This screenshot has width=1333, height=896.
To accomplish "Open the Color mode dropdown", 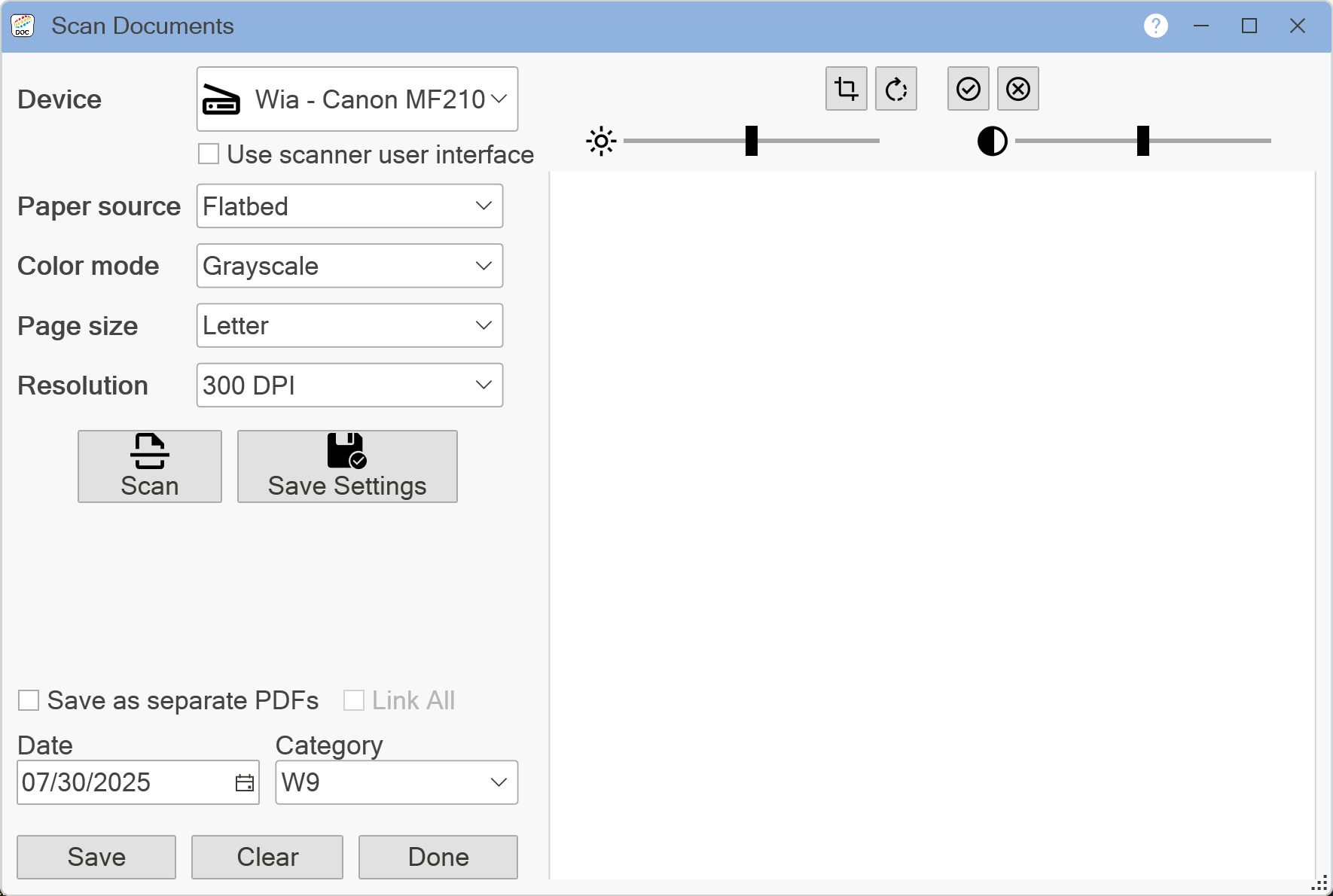I will [349, 266].
